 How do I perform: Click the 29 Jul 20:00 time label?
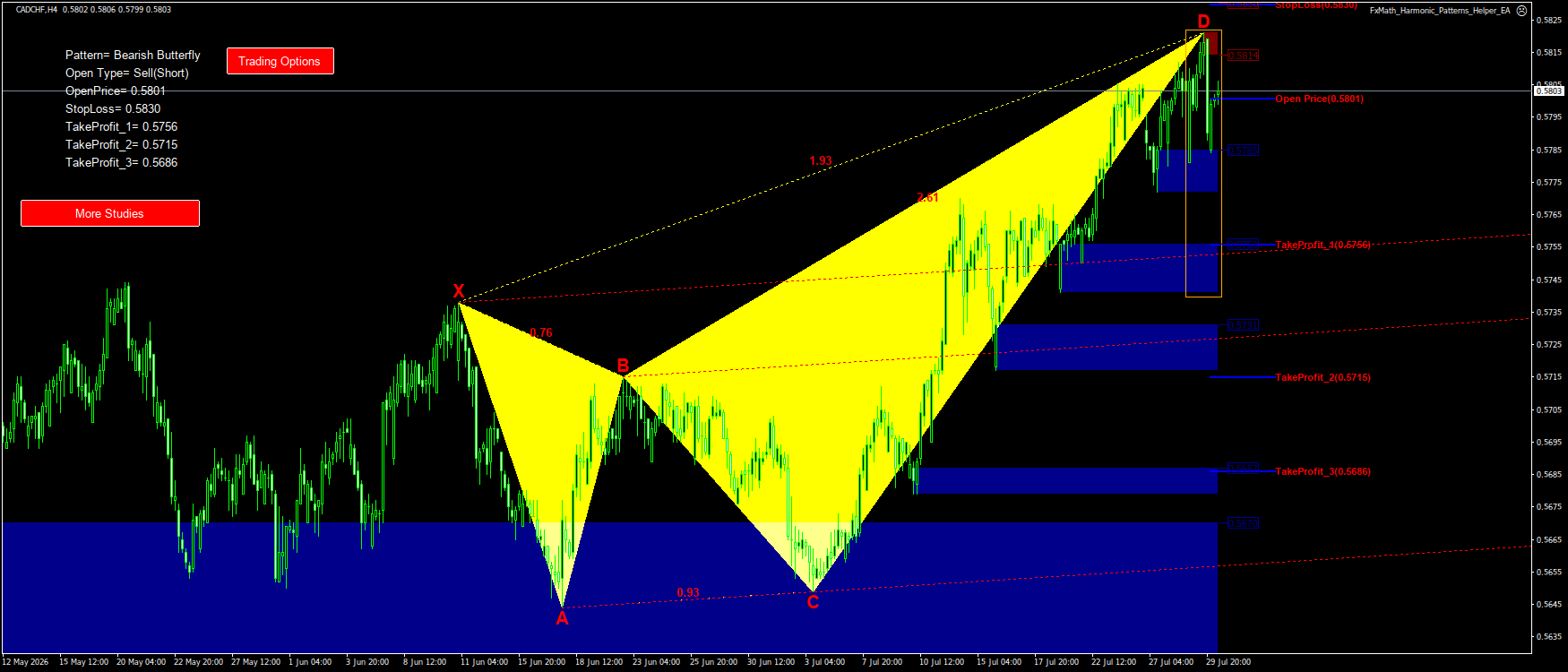[x=1228, y=662]
